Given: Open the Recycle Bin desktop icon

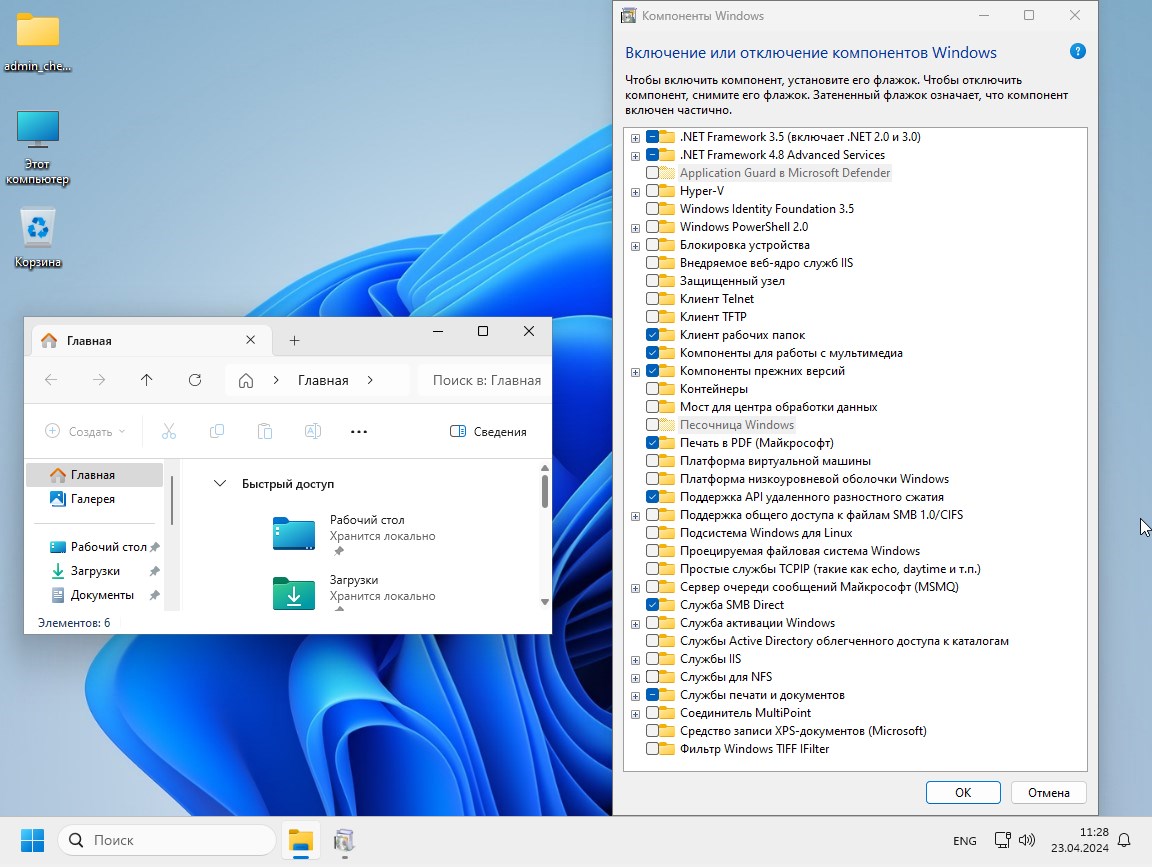Looking at the screenshot, I should point(38,237).
